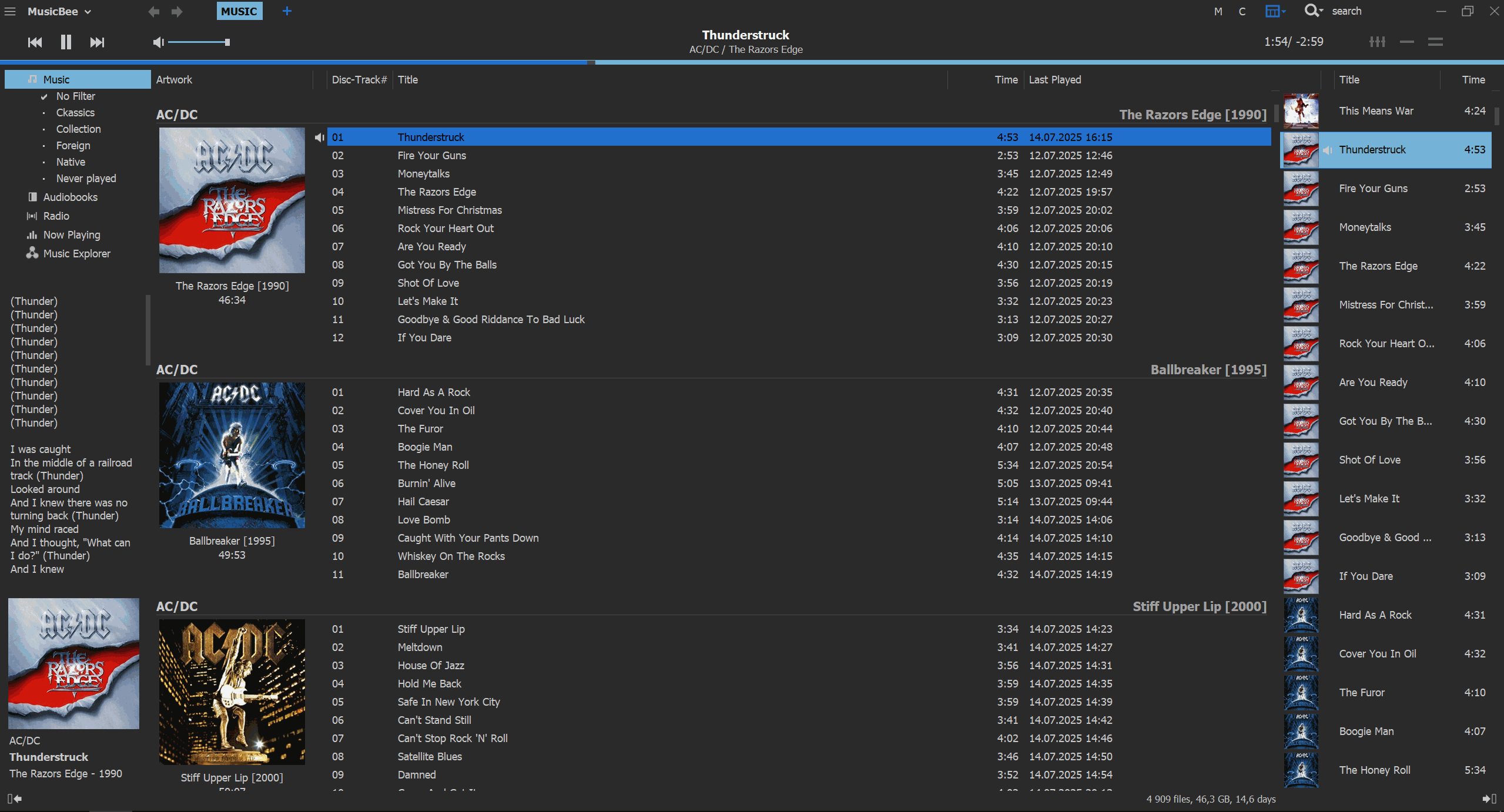The height and width of the screenshot is (812, 1504).
Task: Add a new tab with plus icon
Action: point(287,11)
